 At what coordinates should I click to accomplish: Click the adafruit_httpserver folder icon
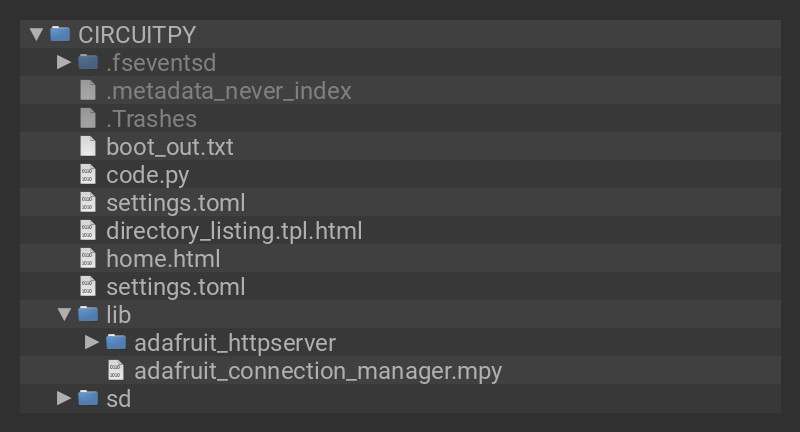pyautogui.click(x=116, y=342)
